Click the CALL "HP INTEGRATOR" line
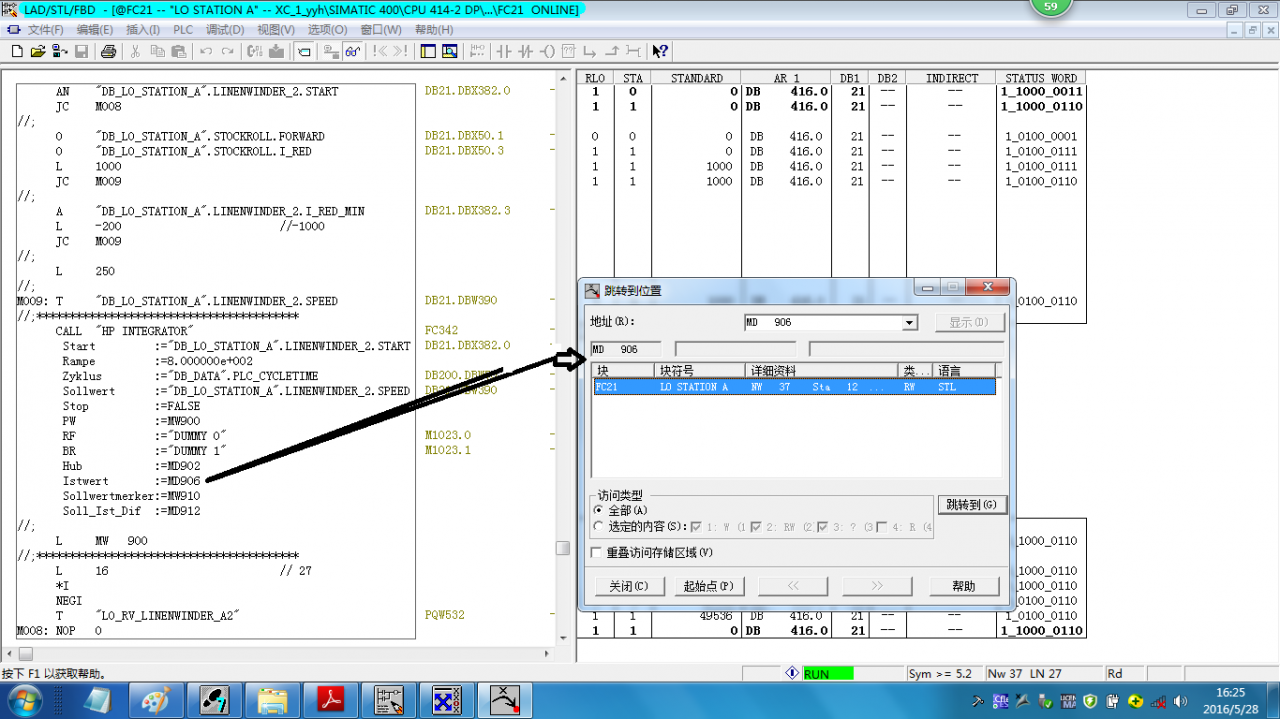This screenshot has width=1280, height=719. coord(125,331)
